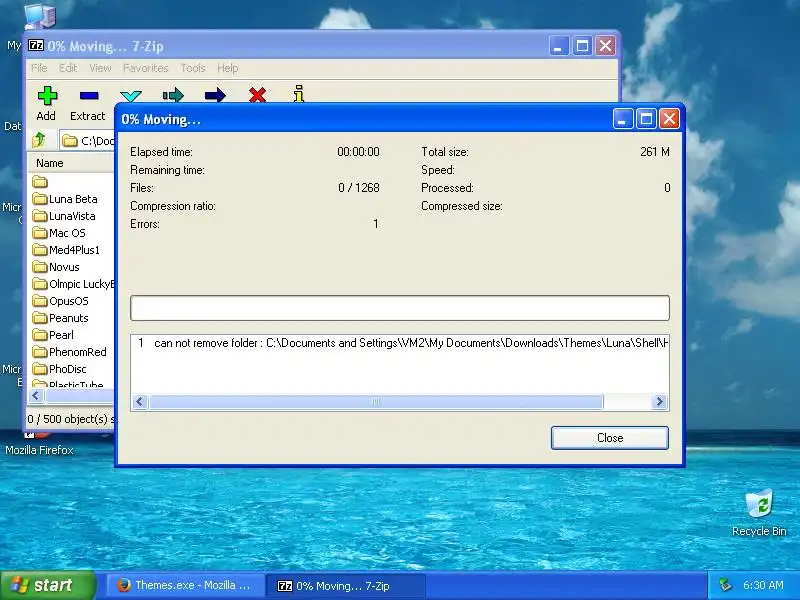The image size is (800, 600).
Task: Click the yellow Info icon in toolbar
Action: (299, 94)
